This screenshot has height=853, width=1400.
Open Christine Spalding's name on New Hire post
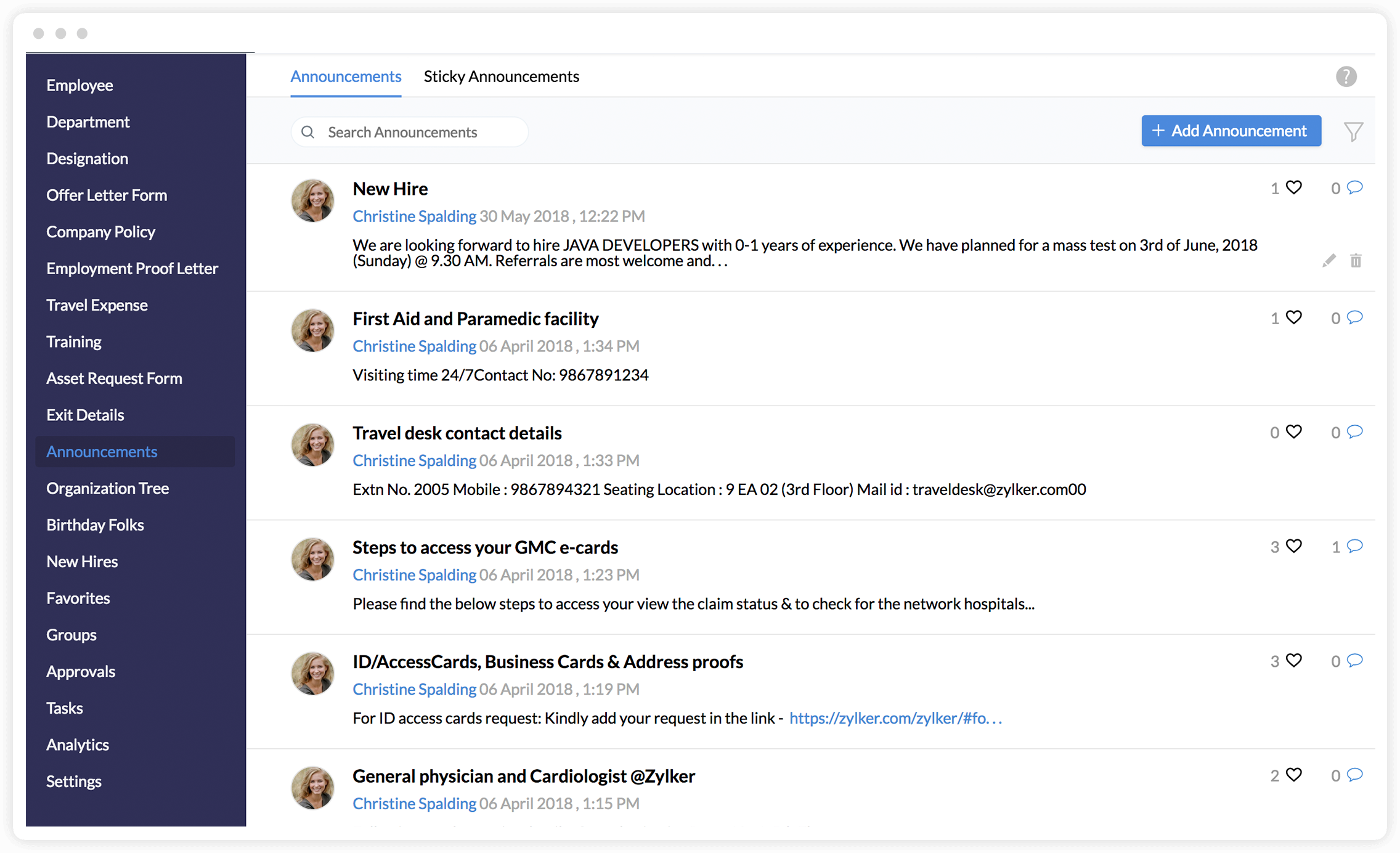pyautogui.click(x=414, y=216)
